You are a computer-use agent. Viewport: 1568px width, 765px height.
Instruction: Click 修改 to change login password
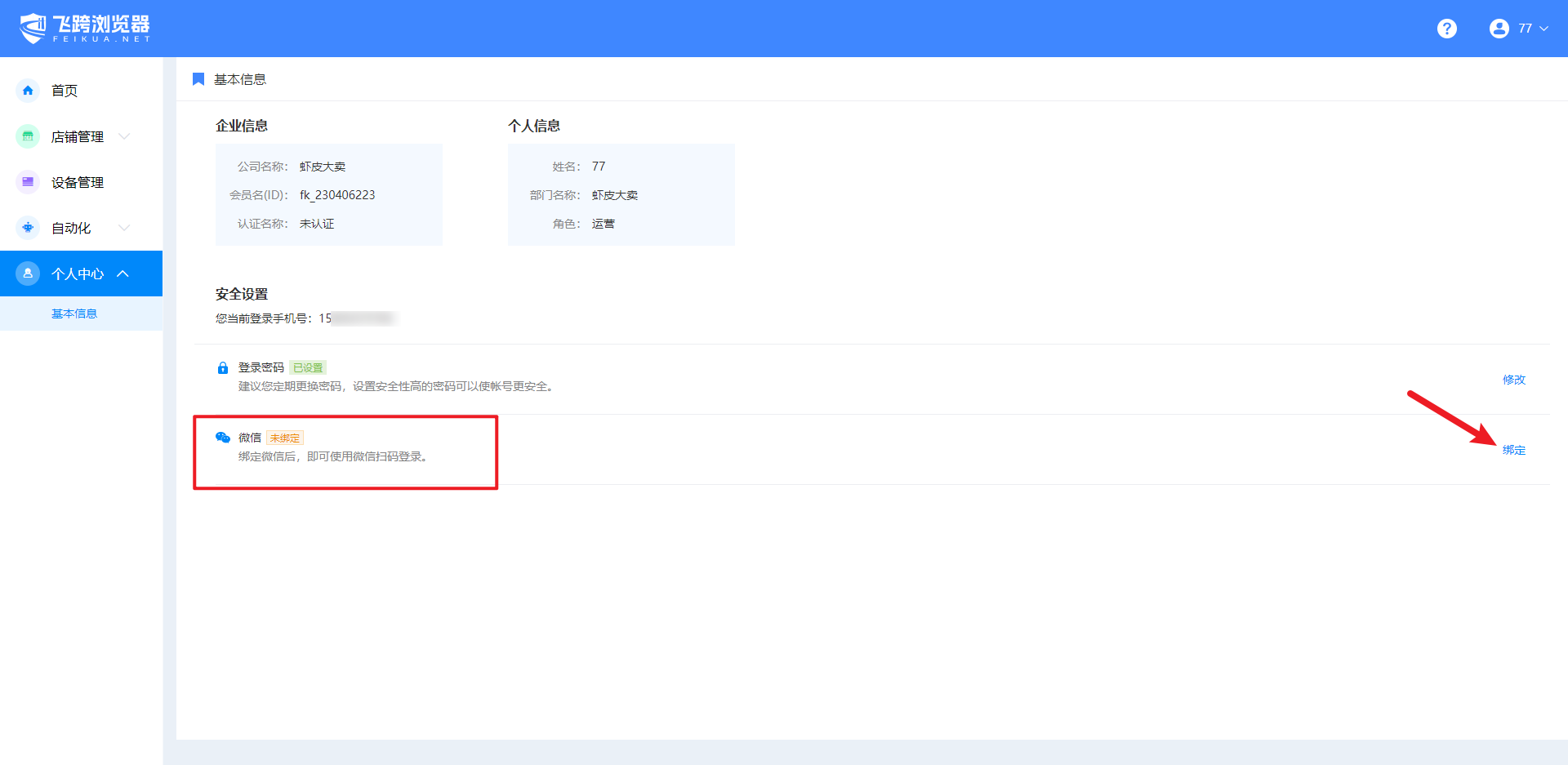[x=1513, y=380]
